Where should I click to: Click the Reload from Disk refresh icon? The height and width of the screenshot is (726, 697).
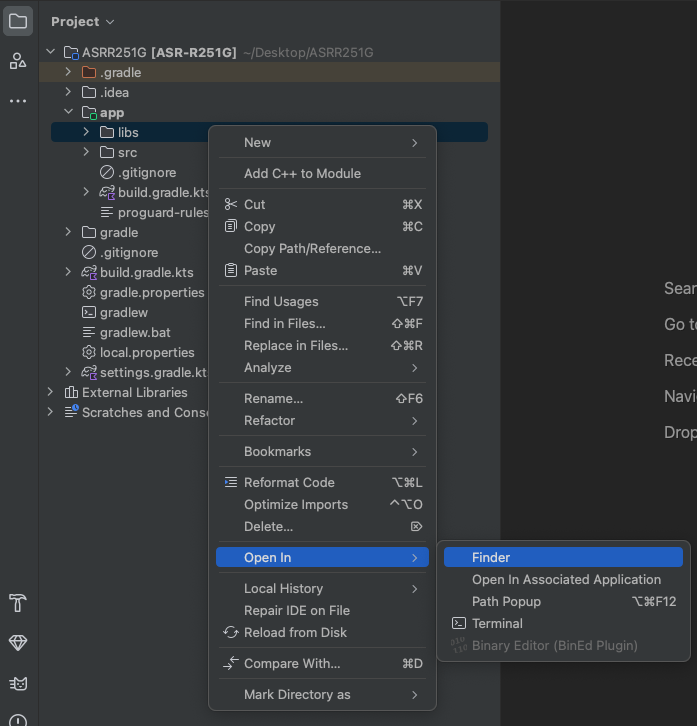pos(231,632)
